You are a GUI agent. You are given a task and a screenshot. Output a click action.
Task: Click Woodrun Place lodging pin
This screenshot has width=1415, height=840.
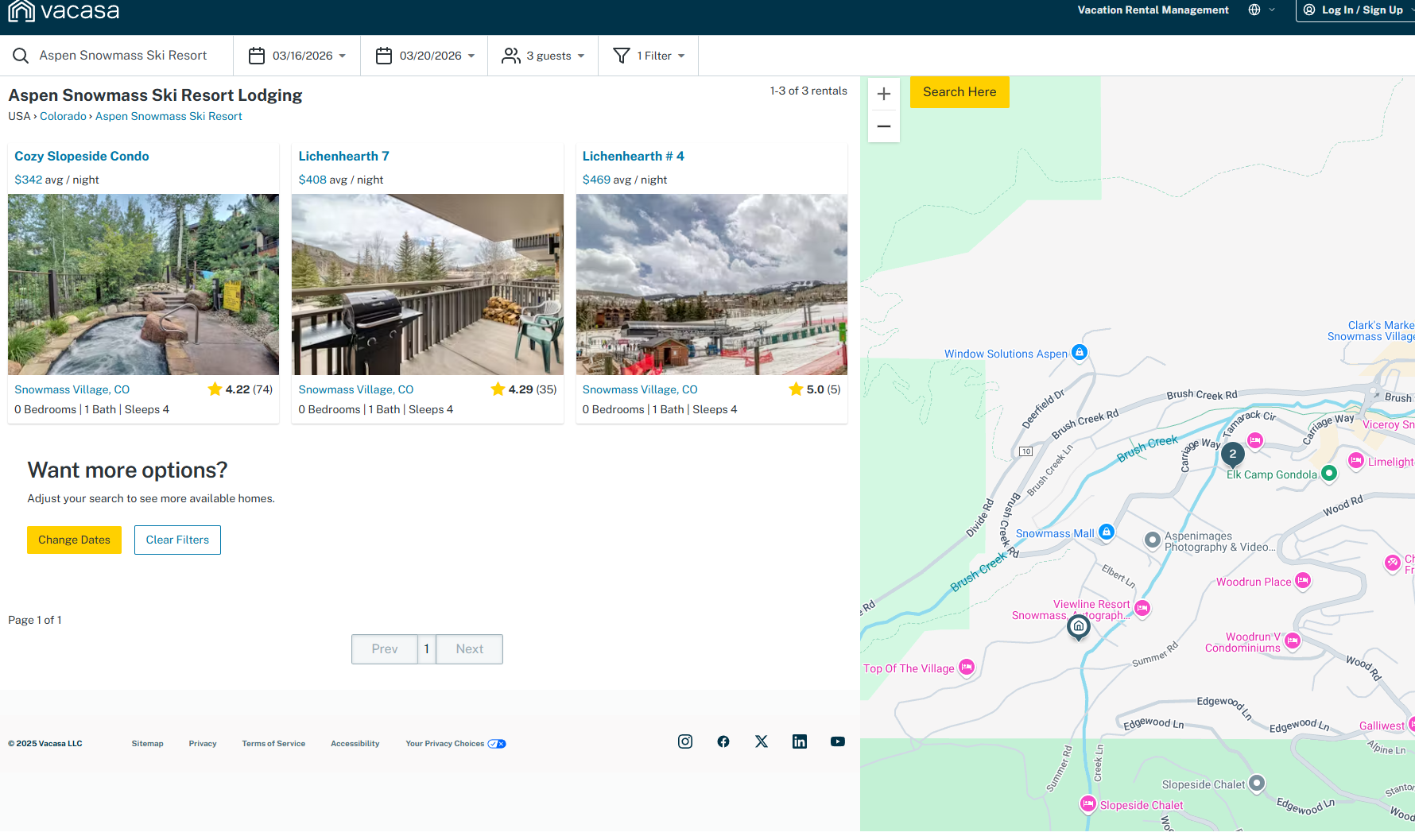1303,581
